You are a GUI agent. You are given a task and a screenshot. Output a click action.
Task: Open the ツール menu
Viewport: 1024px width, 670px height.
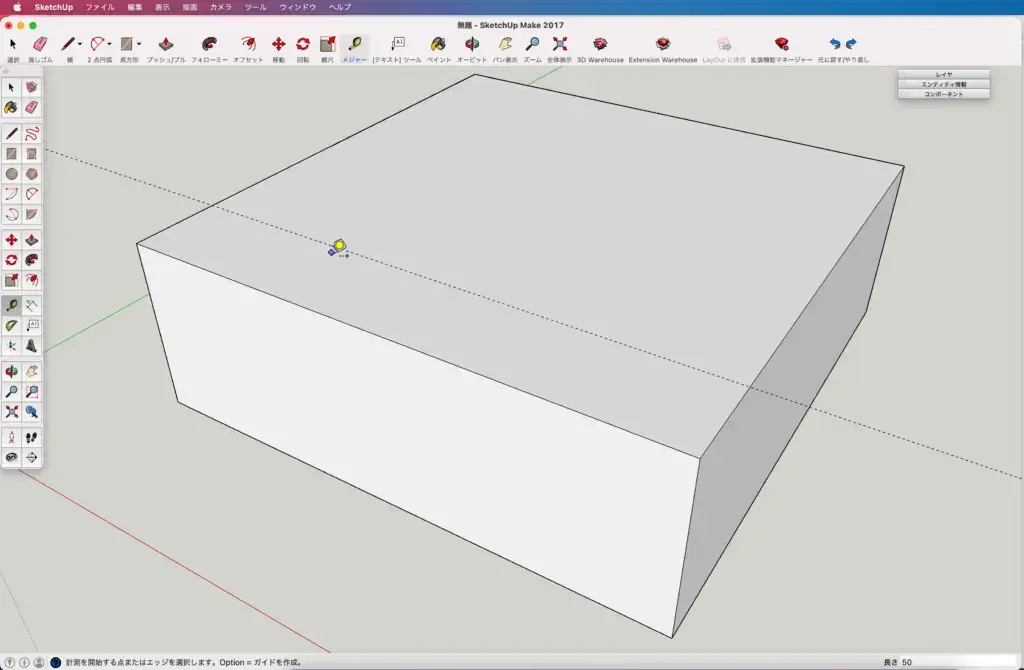point(255,7)
